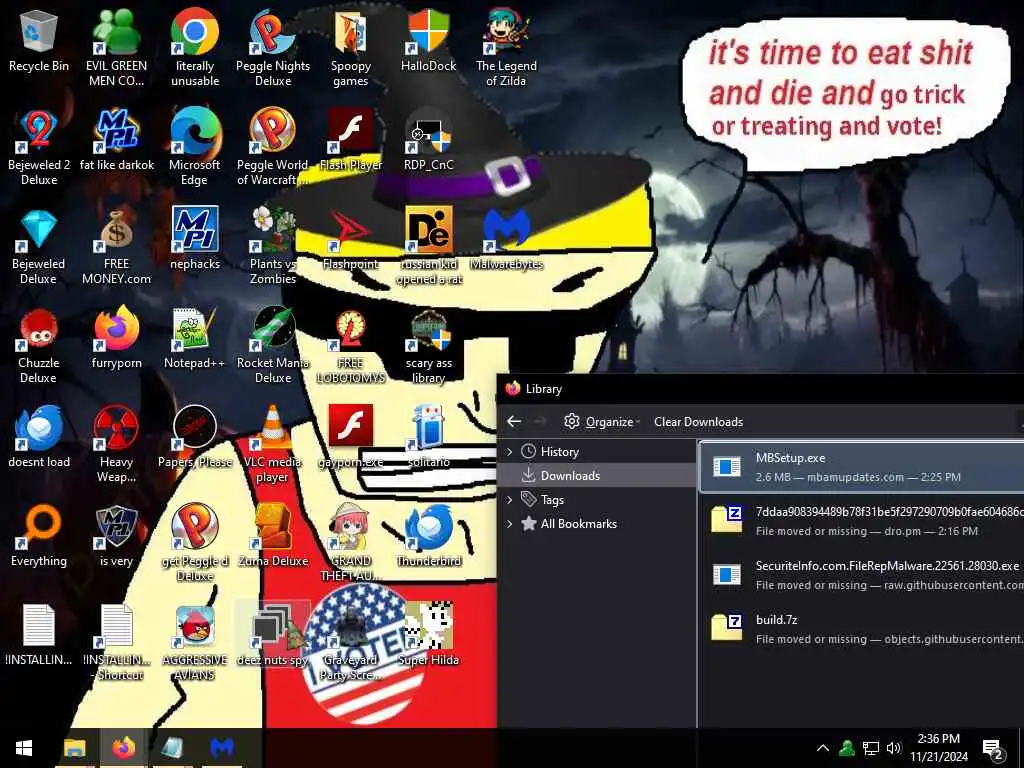Image resolution: width=1024 pixels, height=768 pixels.
Task: Select the build.7z download entry
Action: pos(861,629)
